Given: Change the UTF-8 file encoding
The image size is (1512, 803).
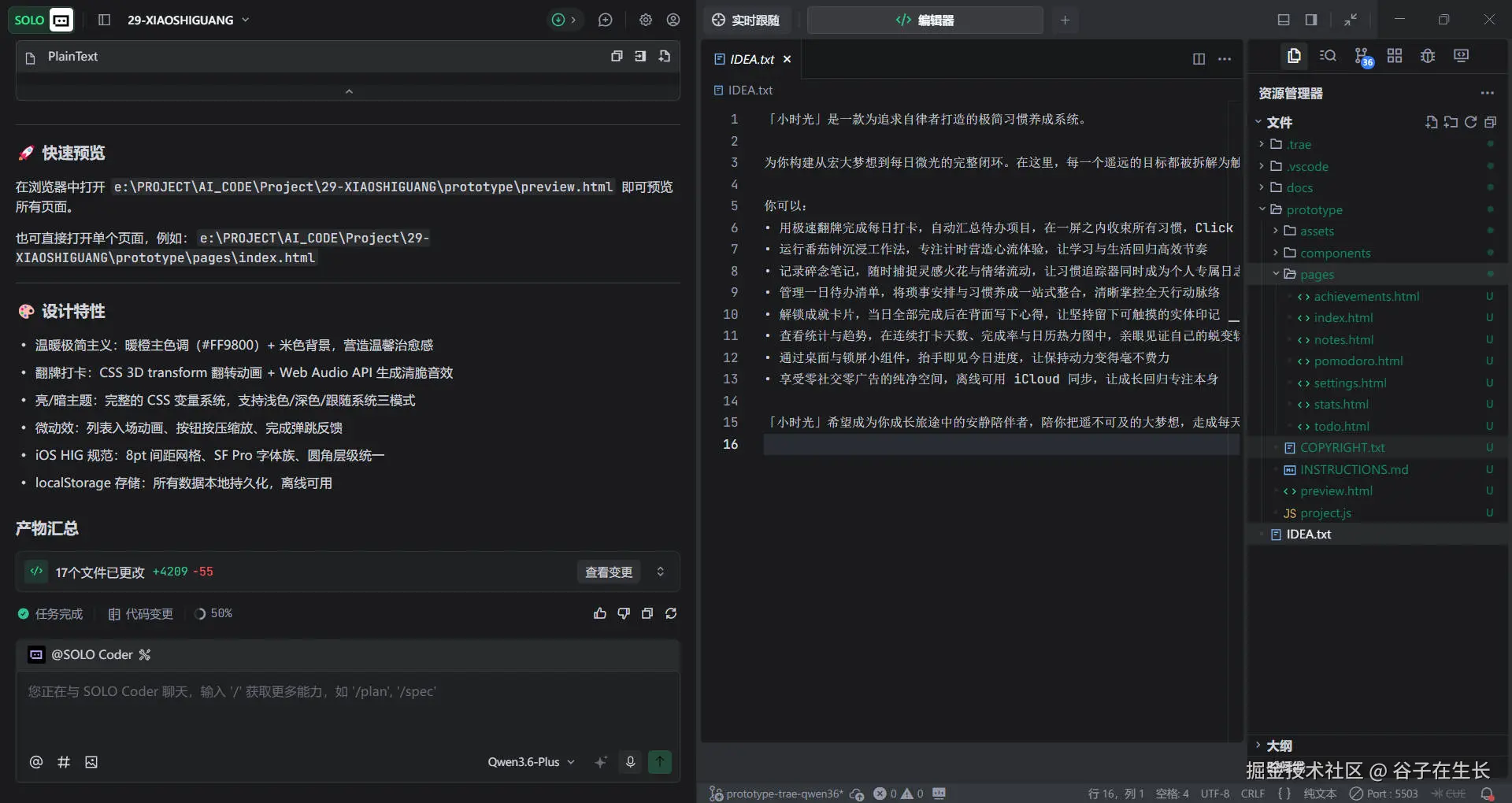Looking at the screenshot, I should coord(1215,794).
